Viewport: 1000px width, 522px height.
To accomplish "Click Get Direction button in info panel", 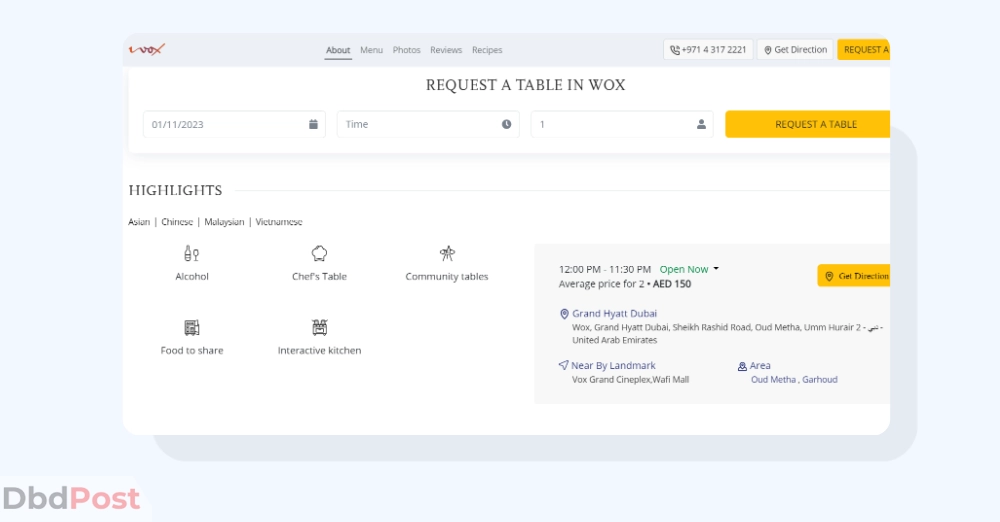I will 853,276.
